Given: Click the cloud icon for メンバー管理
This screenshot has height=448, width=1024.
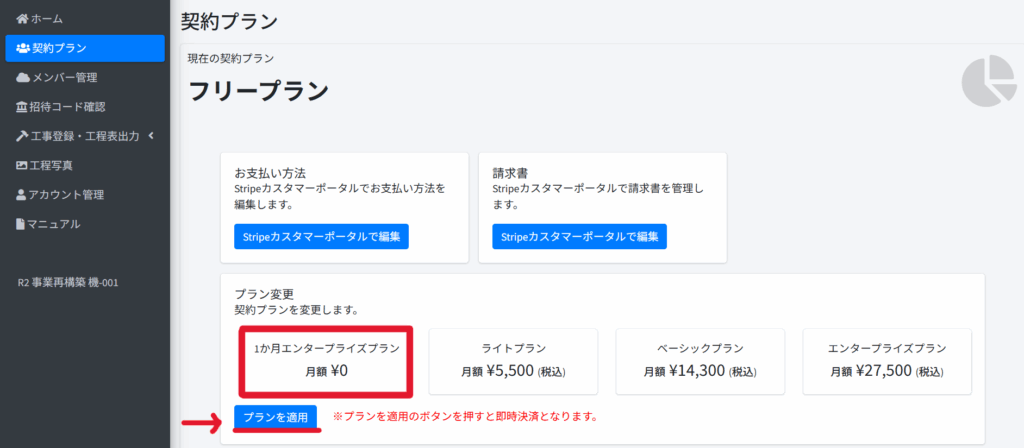Looking at the screenshot, I should pyautogui.click(x=23, y=78).
